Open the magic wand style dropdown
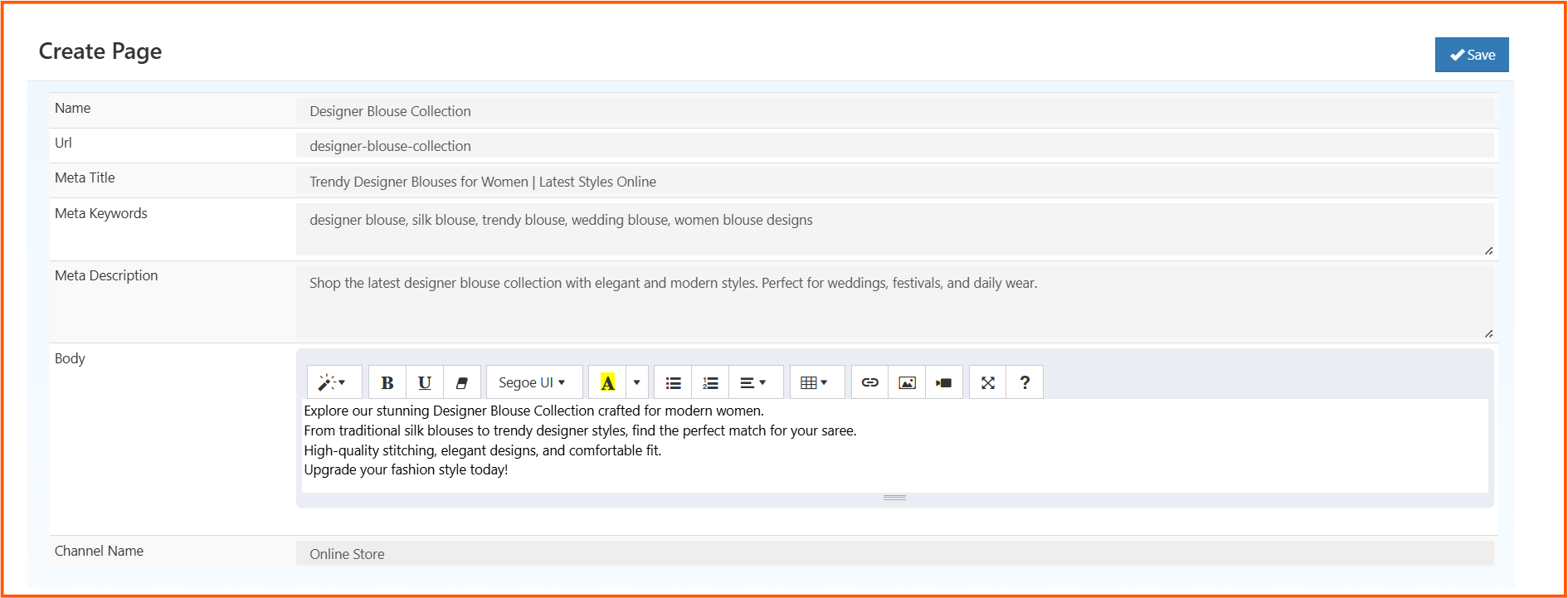 coord(334,382)
